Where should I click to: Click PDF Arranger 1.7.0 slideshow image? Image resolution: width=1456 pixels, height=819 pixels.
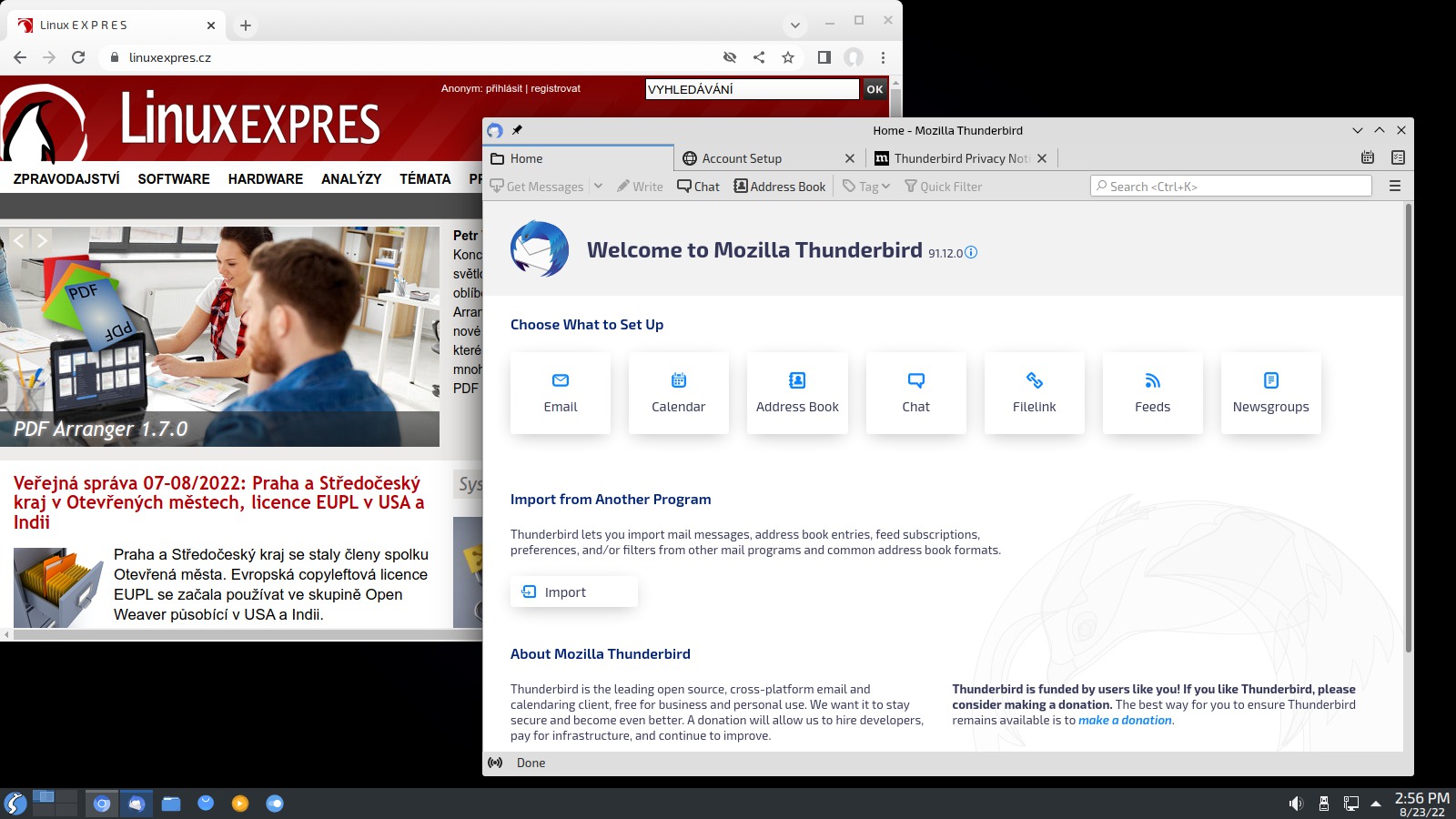(219, 336)
